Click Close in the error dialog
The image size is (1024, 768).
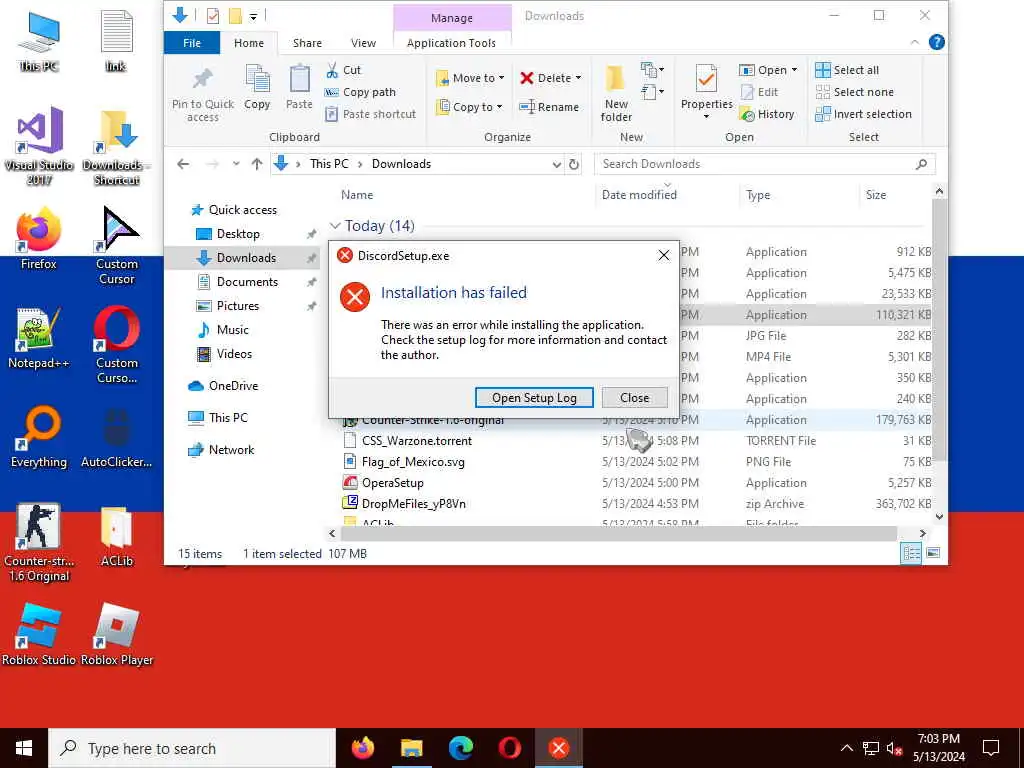coord(635,398)
